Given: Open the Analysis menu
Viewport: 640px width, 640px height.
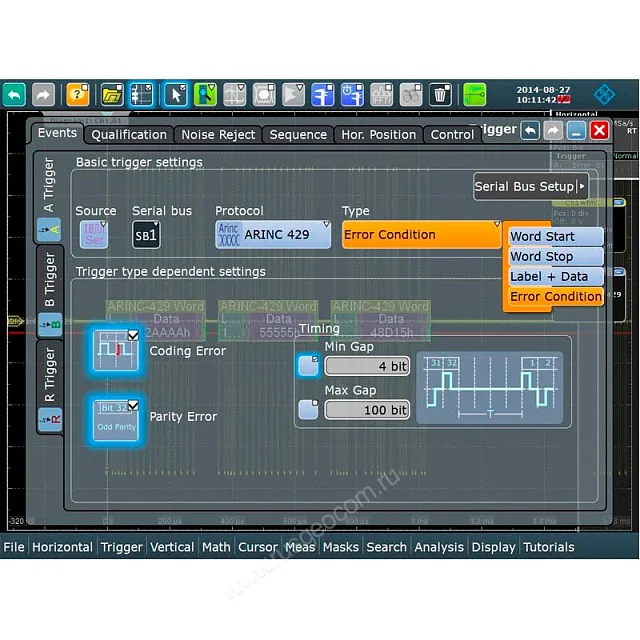Looking at the screenshot, I should (x=439, y=547).
